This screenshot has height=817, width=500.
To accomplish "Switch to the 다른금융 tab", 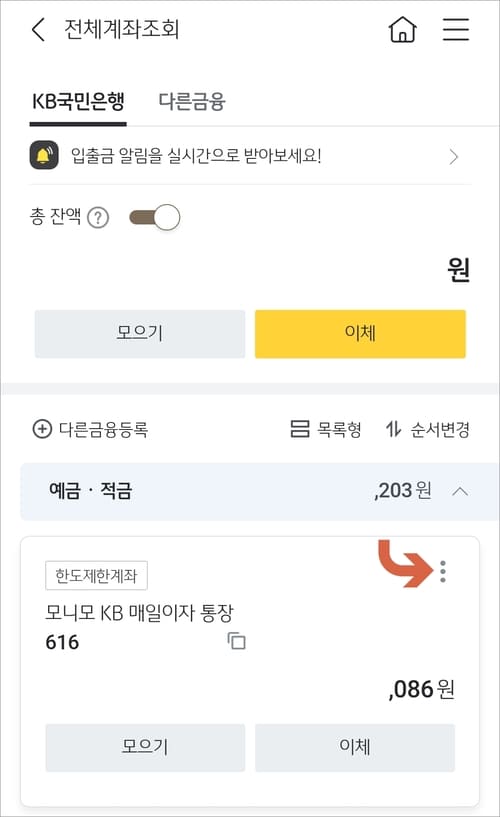I will click(192, 101).
